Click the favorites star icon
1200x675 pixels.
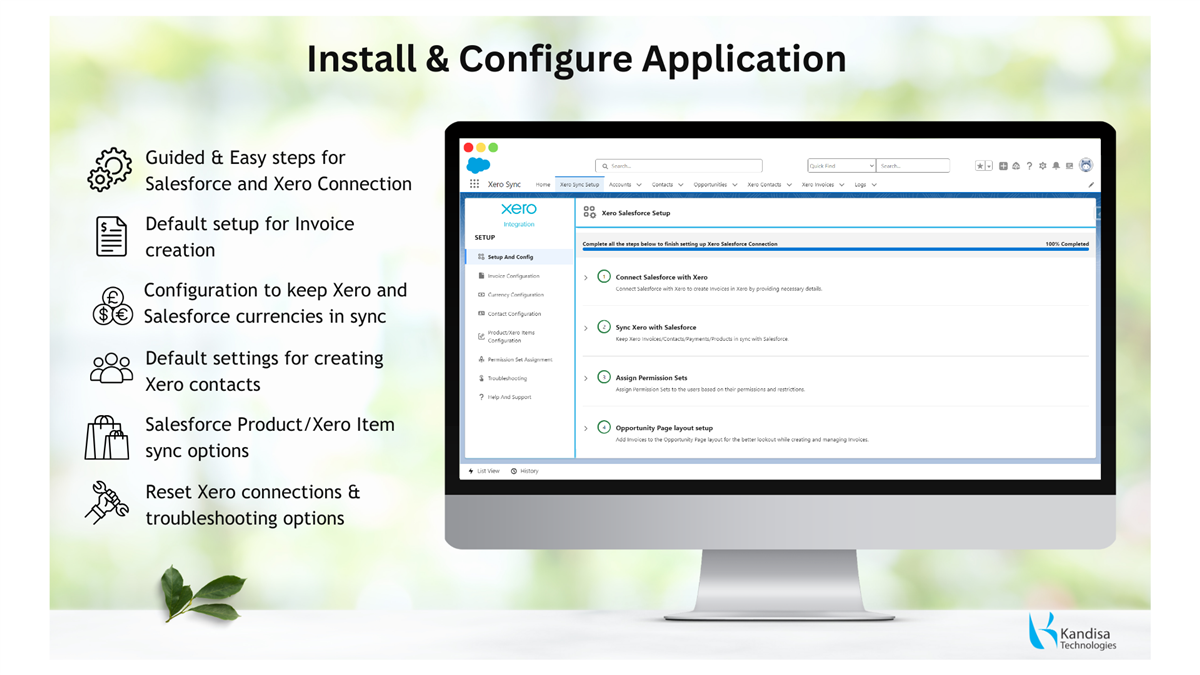980,166
